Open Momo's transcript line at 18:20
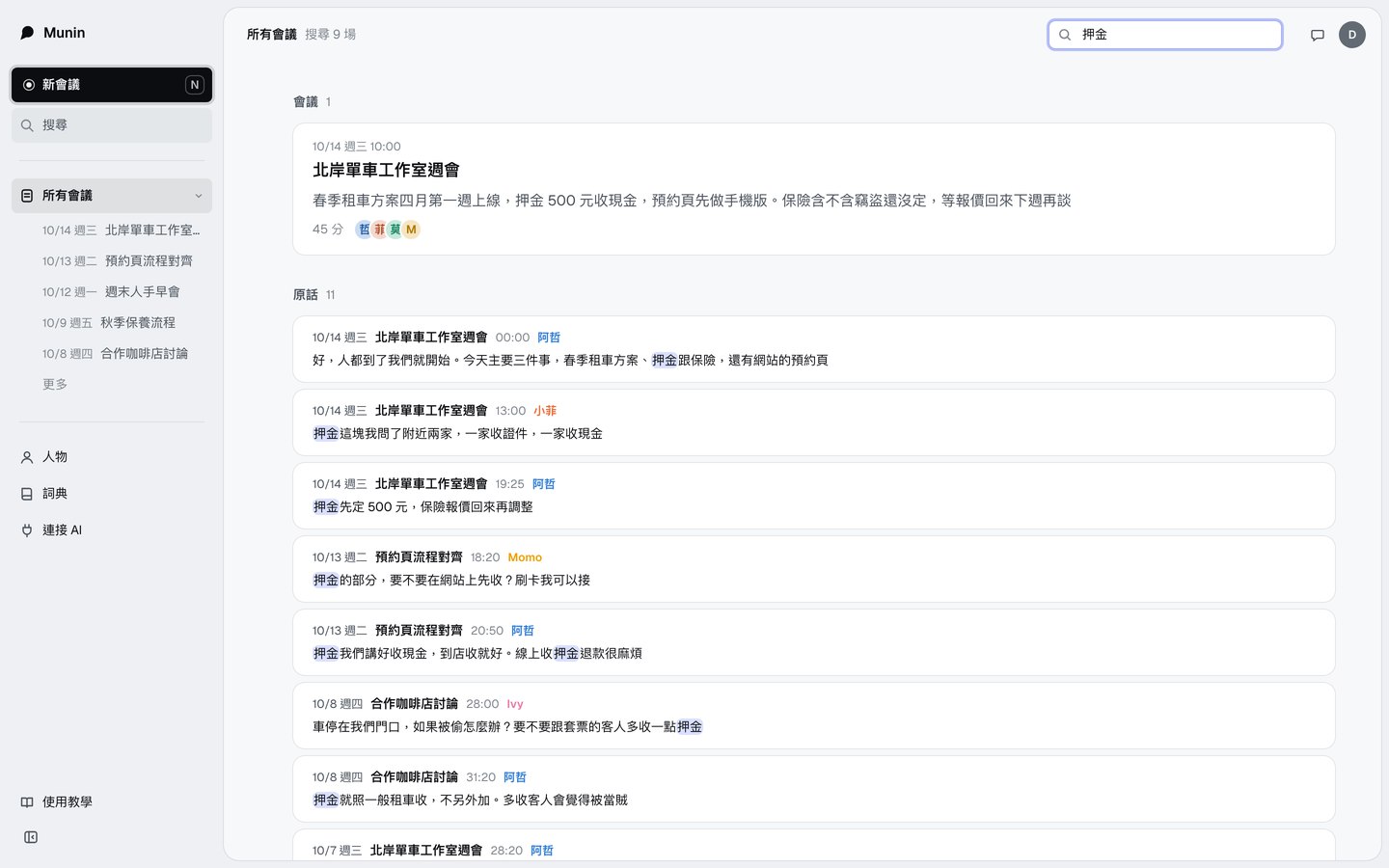 pos(814,569)
